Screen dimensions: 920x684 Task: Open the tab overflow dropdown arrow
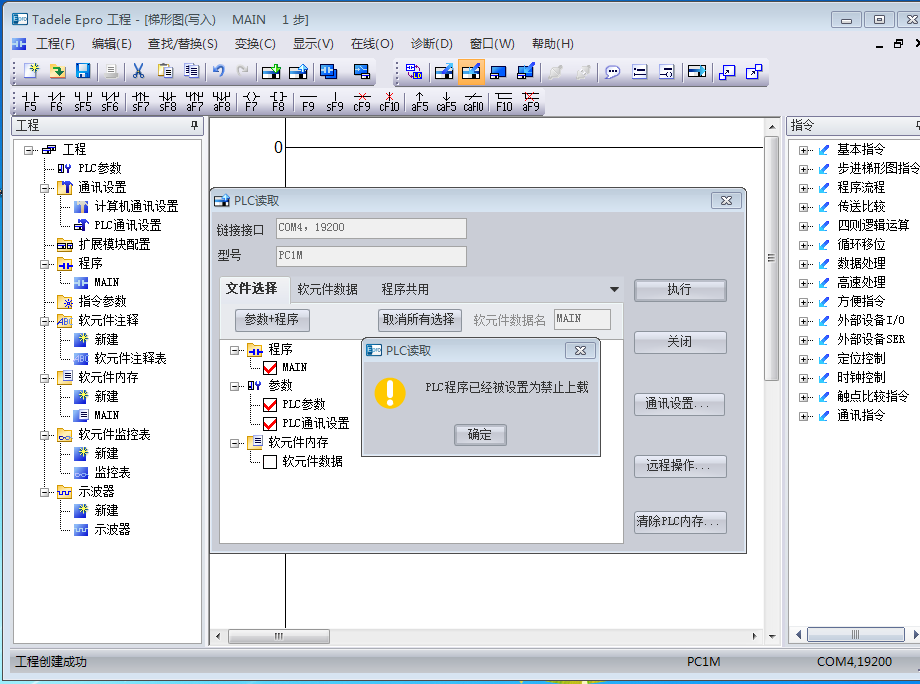(614, 290)
